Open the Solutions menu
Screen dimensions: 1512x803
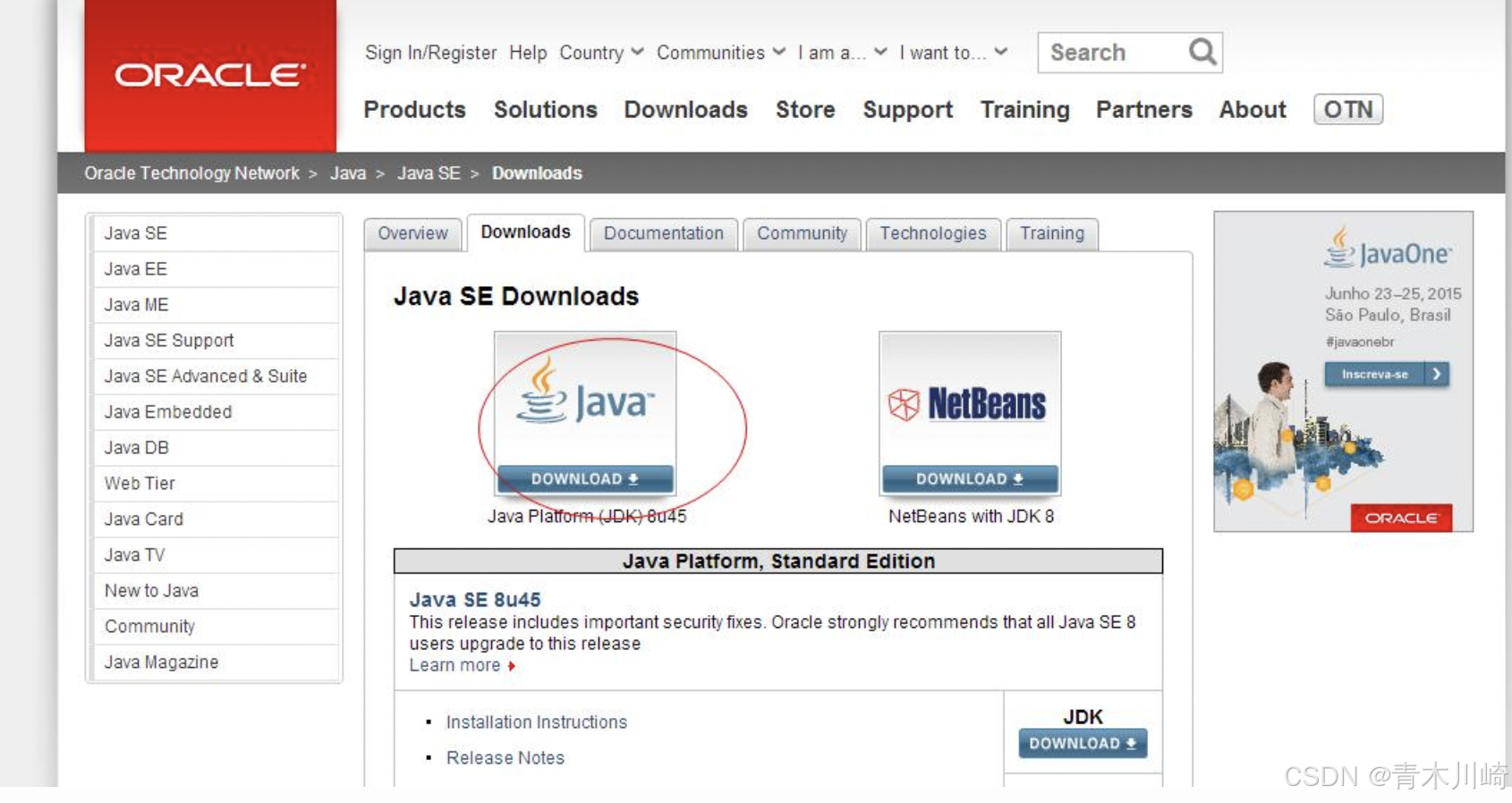tap(545, 109)
